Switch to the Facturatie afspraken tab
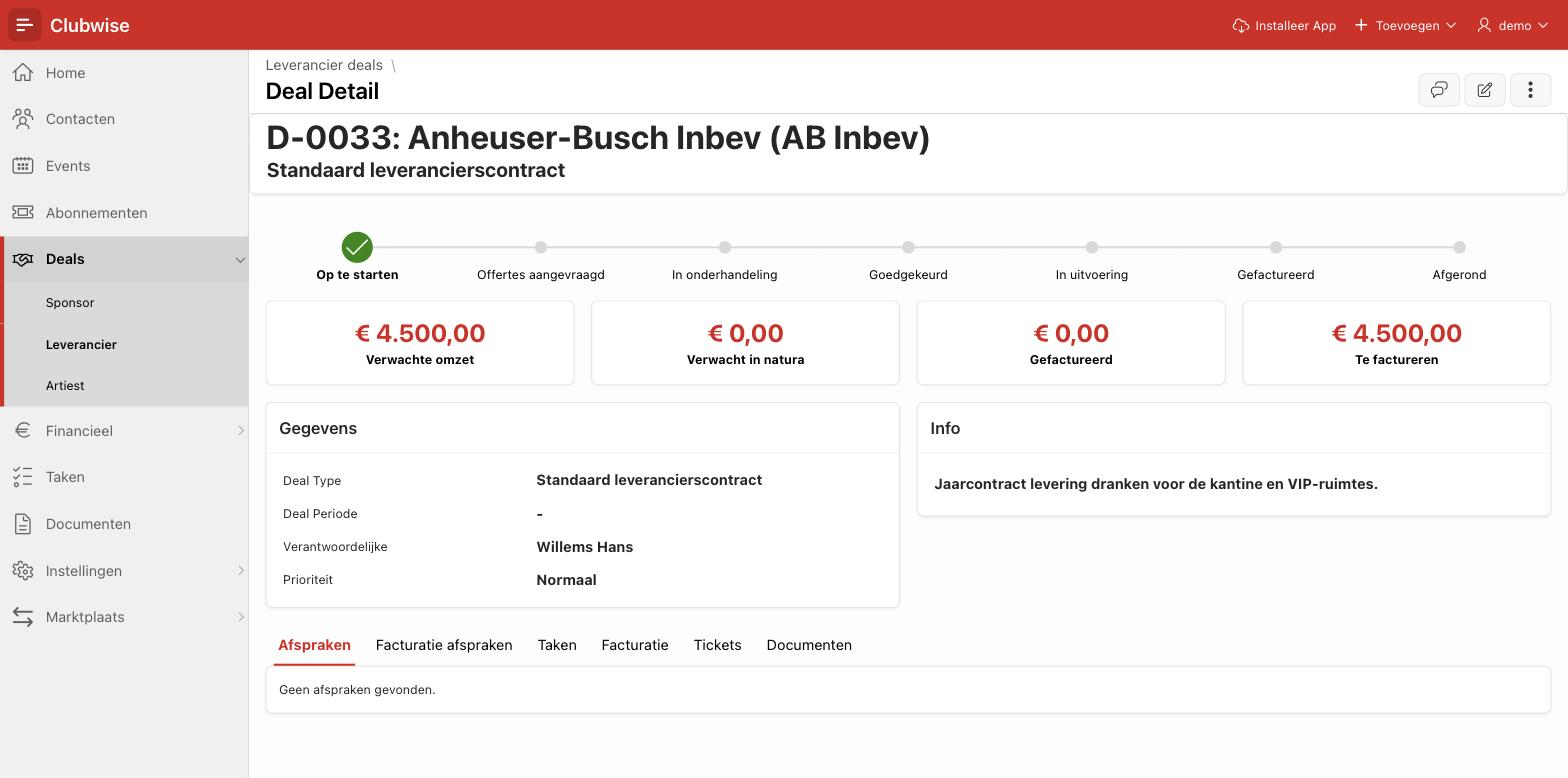 pos(444,645)
